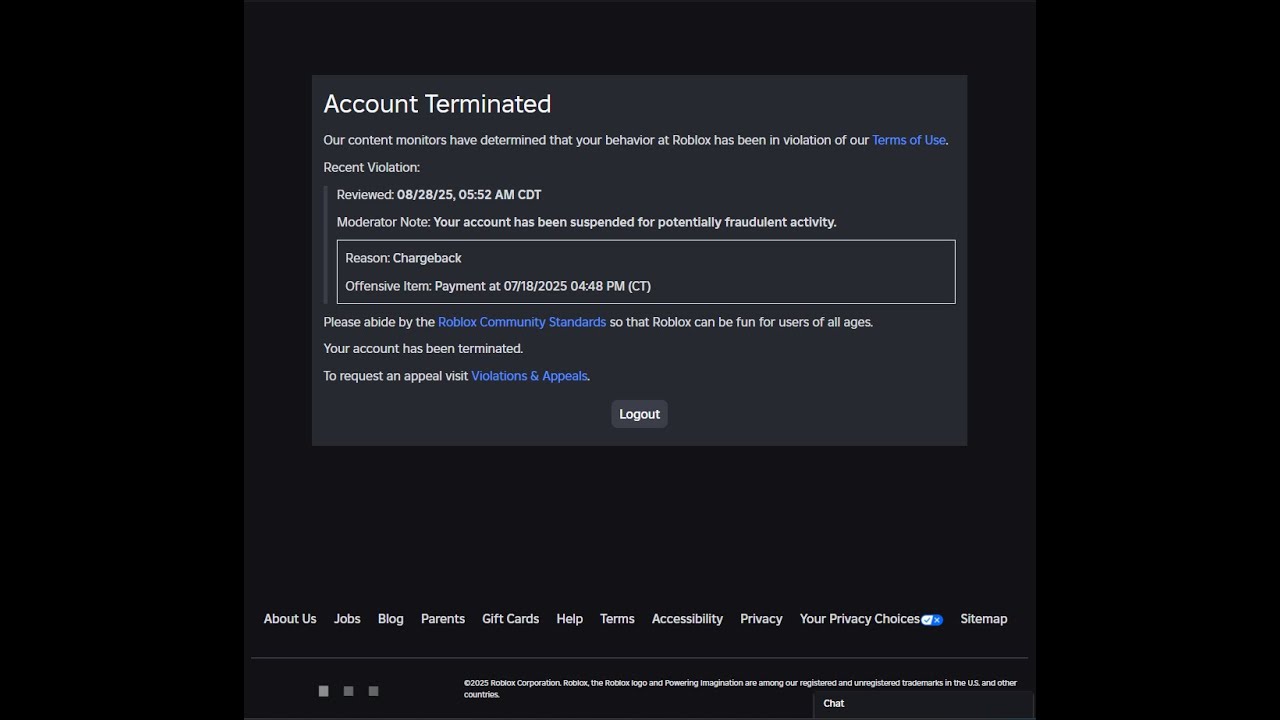1280x720 pixels.
Task: Click the Logout button
Action: pyautogui.click(x=639, y=414)
